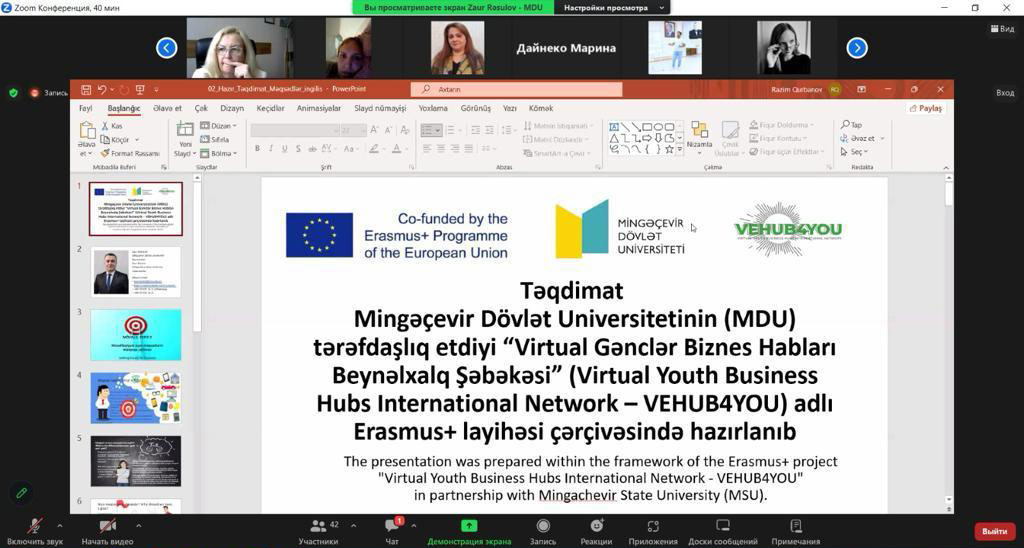Apply text shadow with the S button
The width and height of the screenshot is (1024, 548).
point(298,149)
